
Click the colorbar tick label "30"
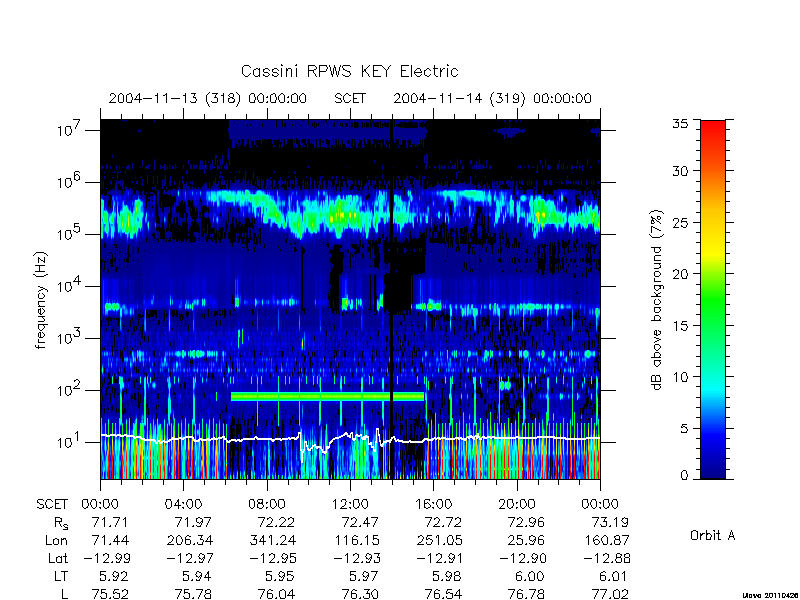click(680, 171)
